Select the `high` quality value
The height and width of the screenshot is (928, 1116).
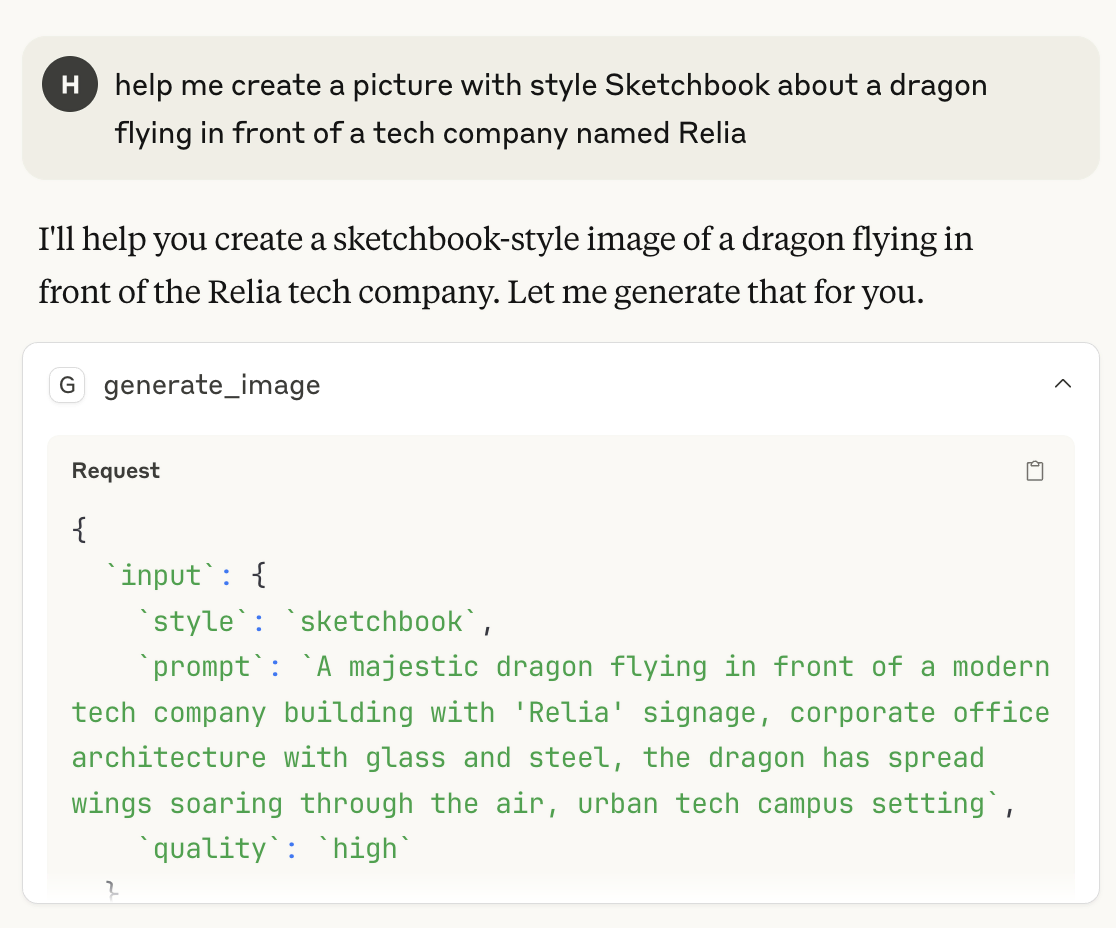[364, 849]
